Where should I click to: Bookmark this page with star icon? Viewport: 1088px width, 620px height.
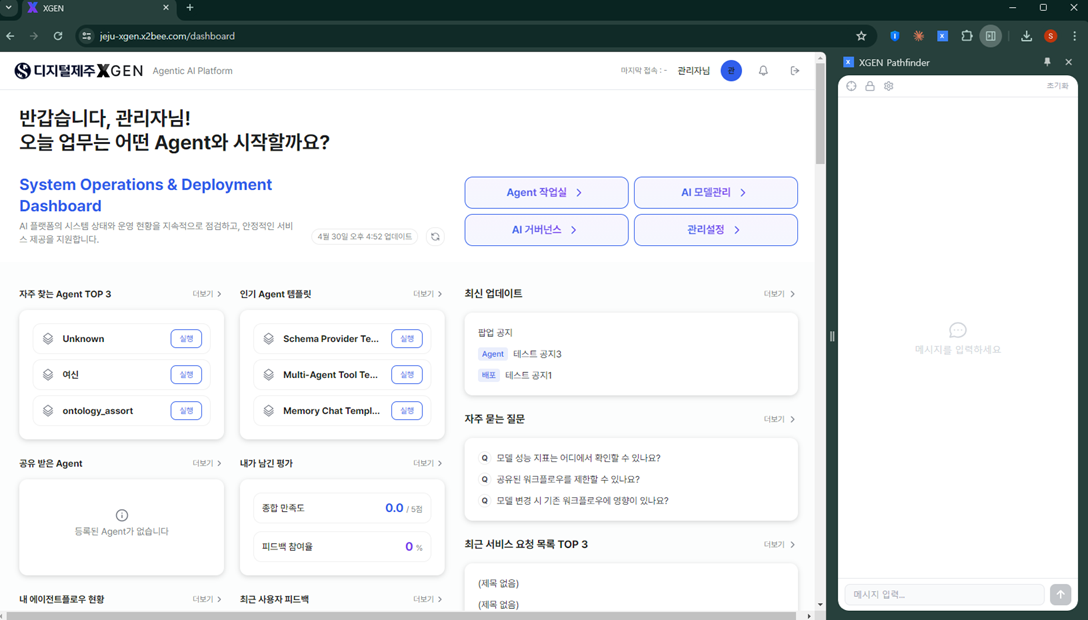pos(861,36)
